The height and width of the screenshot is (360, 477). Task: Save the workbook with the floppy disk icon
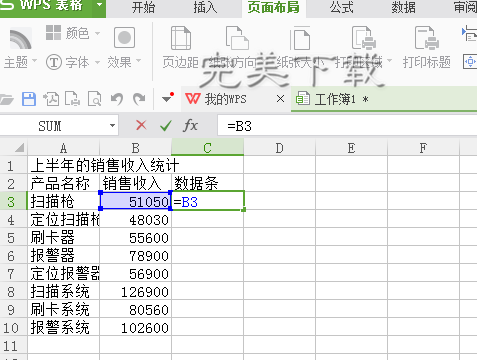point(29,99)
